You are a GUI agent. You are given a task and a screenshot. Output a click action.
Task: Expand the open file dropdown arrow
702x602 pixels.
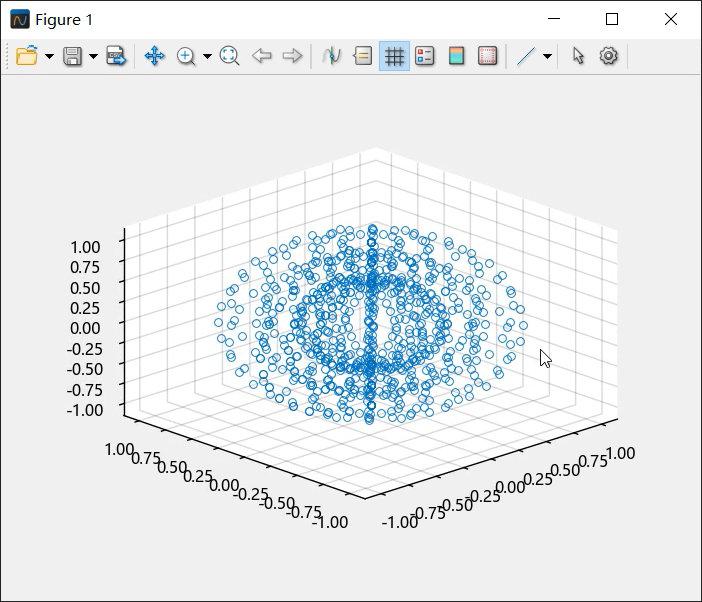[49, 57]
